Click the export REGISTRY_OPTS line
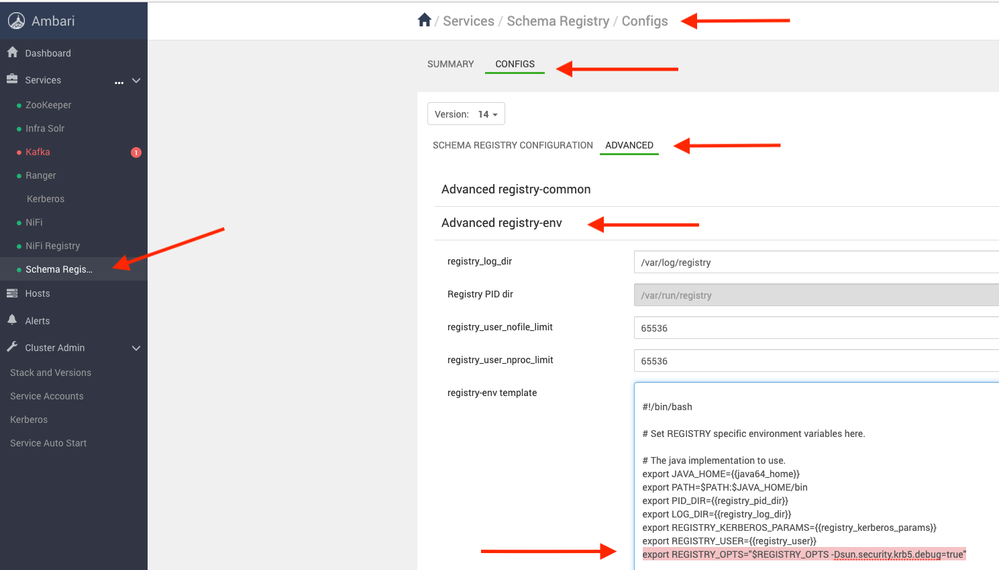This screenshot has width=999, height=570. 804,555
